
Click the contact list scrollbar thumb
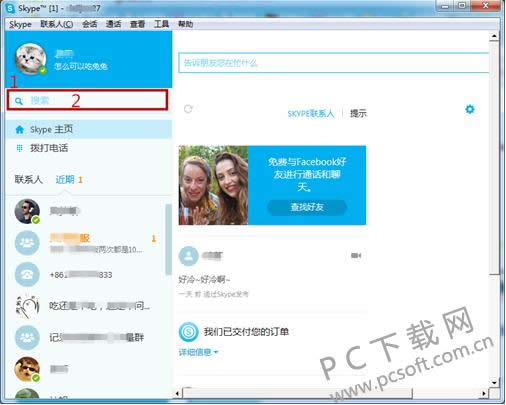(168, 240)
